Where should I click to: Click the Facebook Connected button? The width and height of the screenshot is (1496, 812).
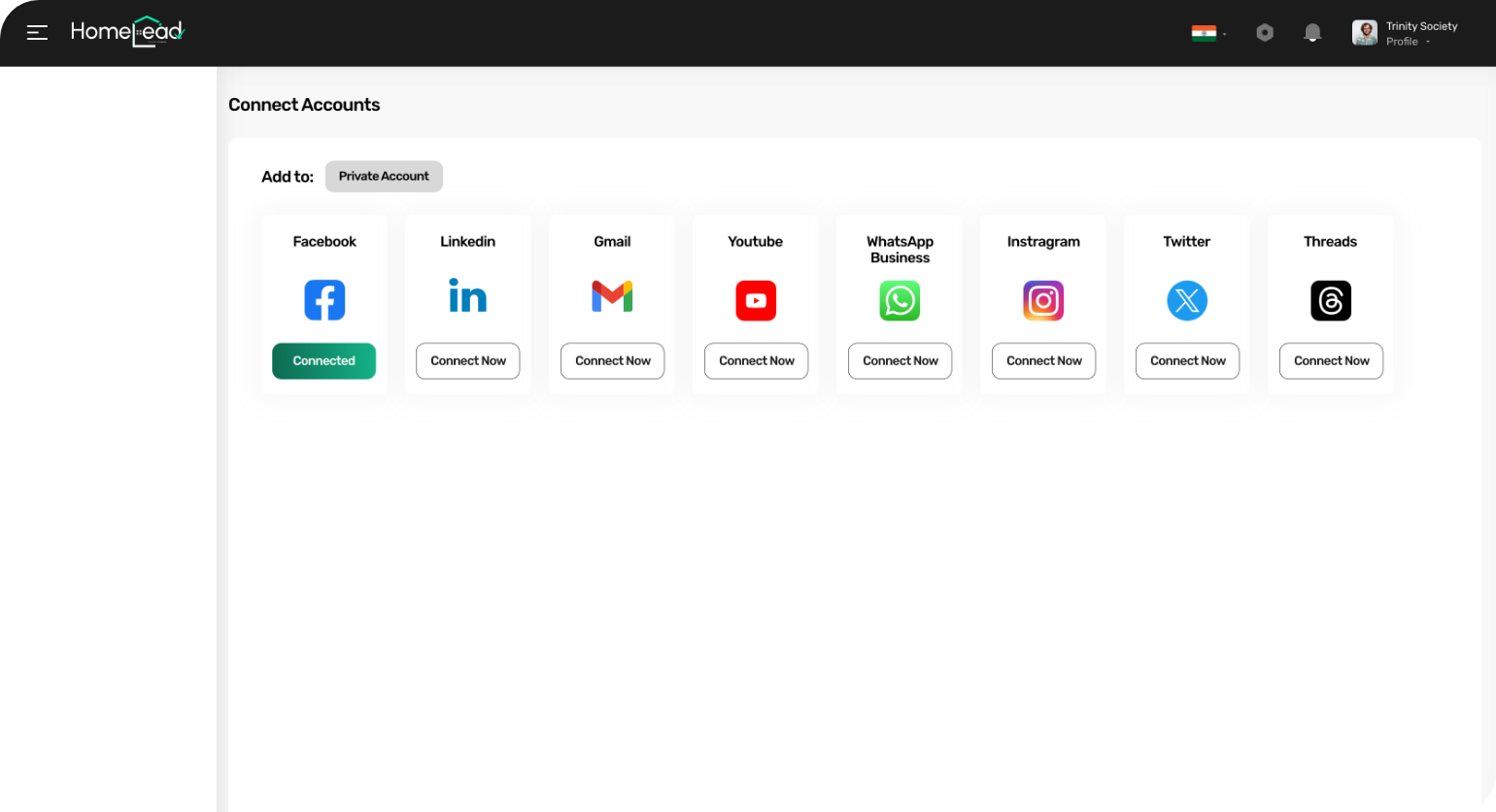point(323,361)
